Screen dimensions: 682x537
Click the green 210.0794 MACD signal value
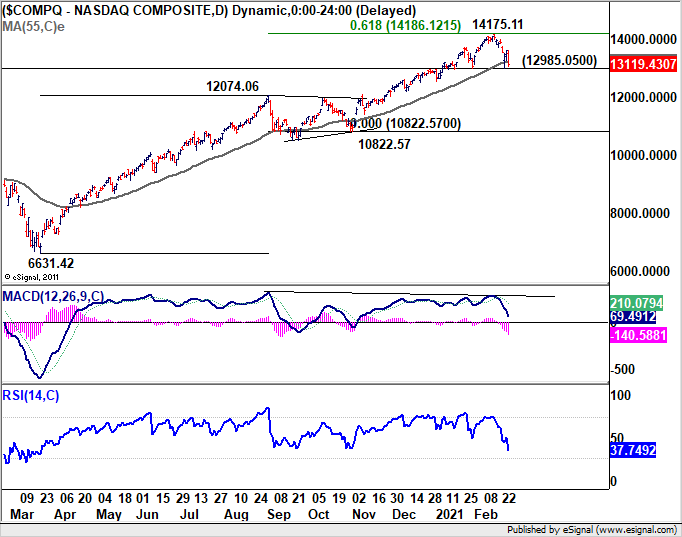[636, 303]
